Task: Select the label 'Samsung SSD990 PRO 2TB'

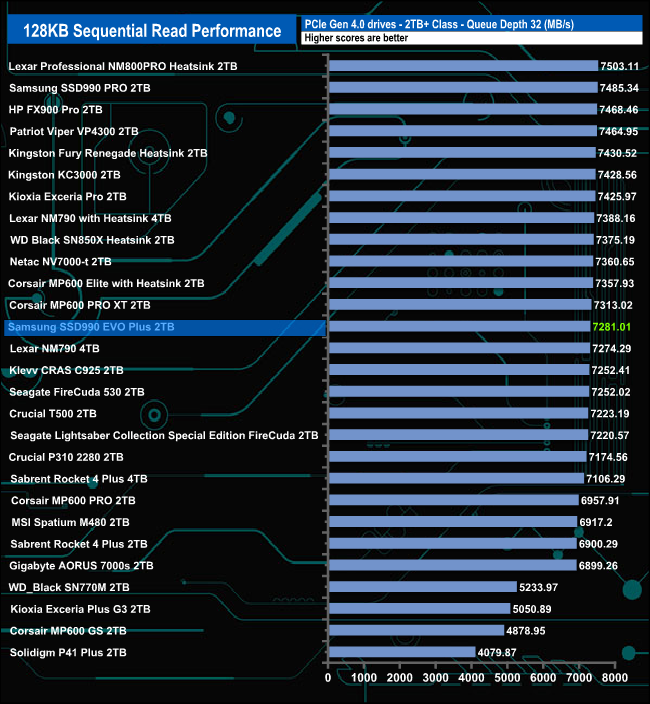Action: pyautogui.click(x=80, y=88)
